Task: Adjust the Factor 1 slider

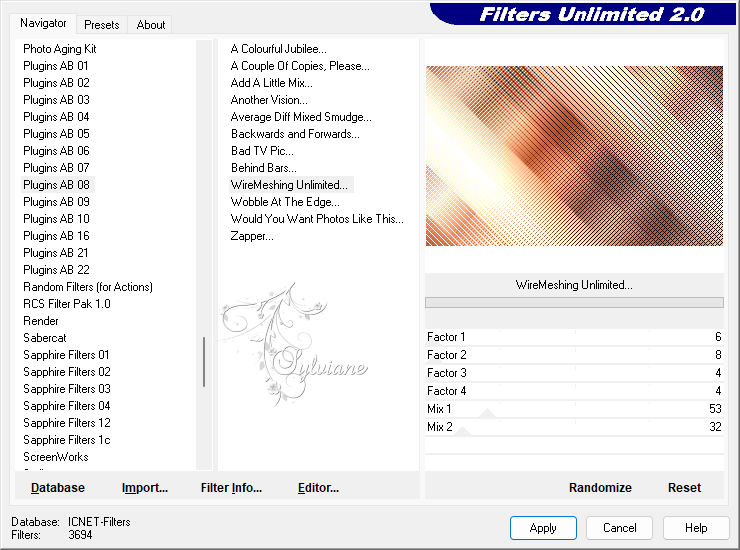Action: pos(574,337)
